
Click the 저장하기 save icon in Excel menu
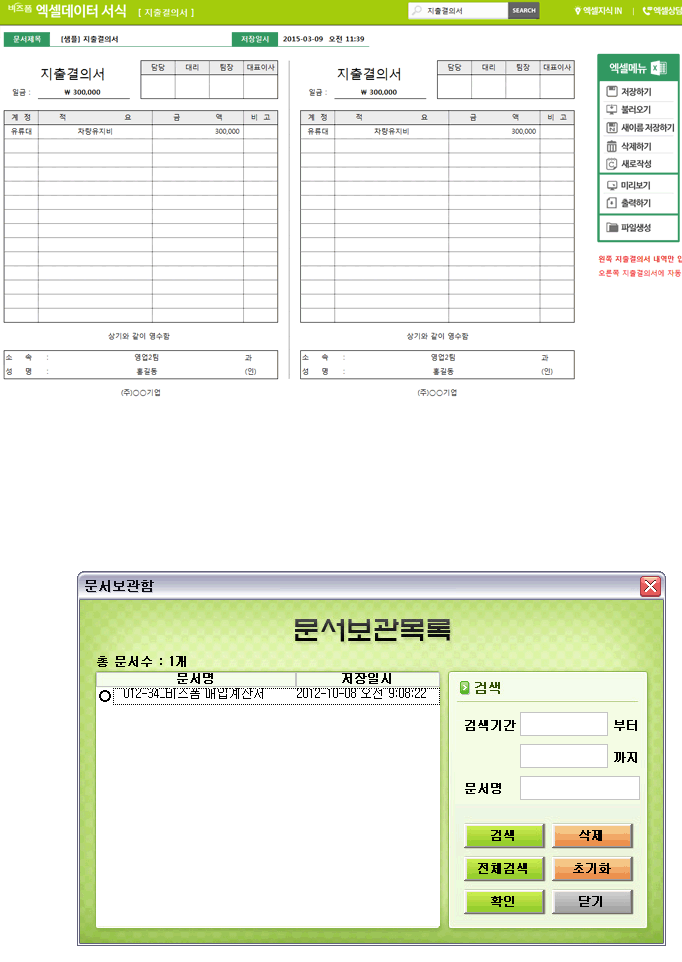611,92
